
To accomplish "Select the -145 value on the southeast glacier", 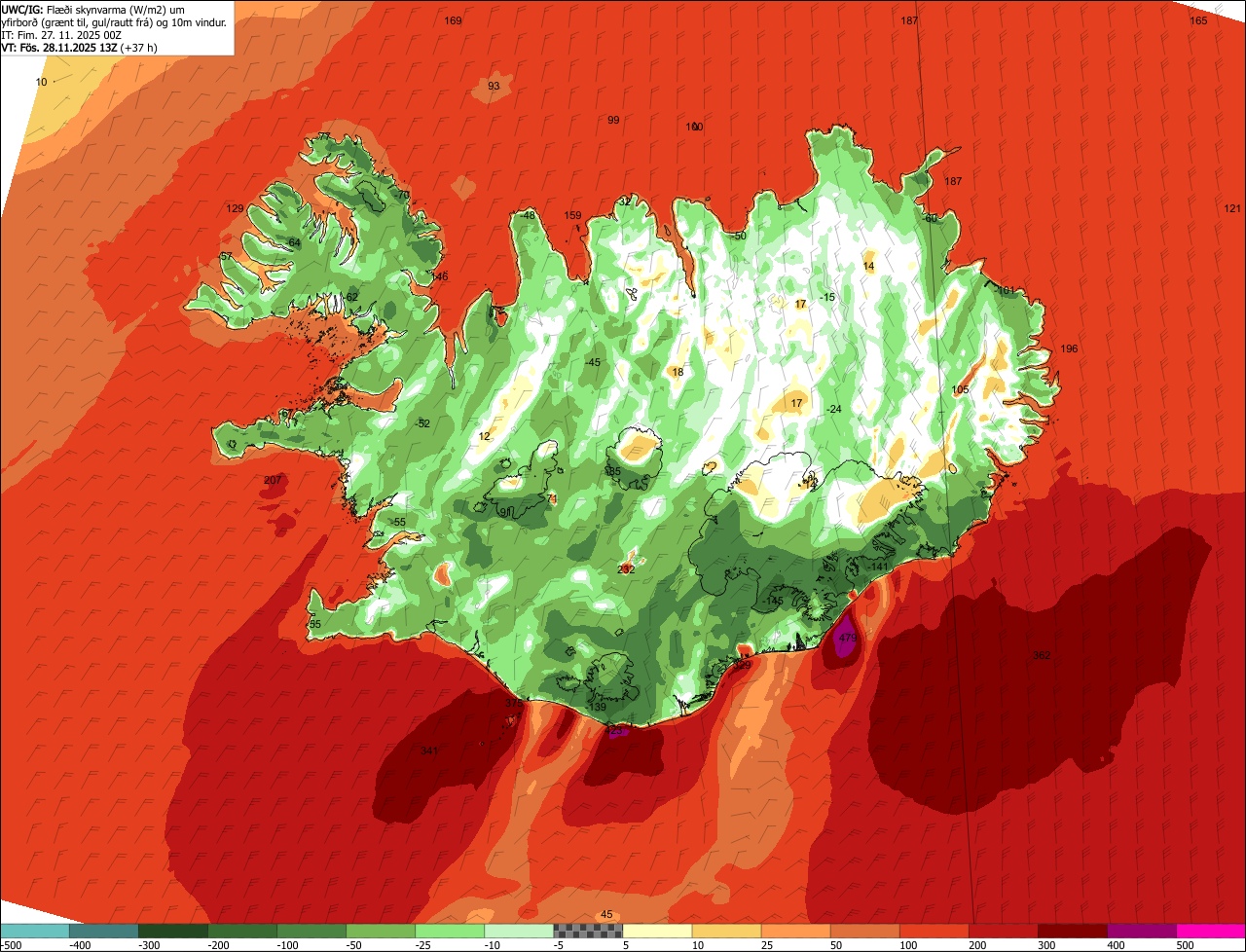I will click(774, 601).
